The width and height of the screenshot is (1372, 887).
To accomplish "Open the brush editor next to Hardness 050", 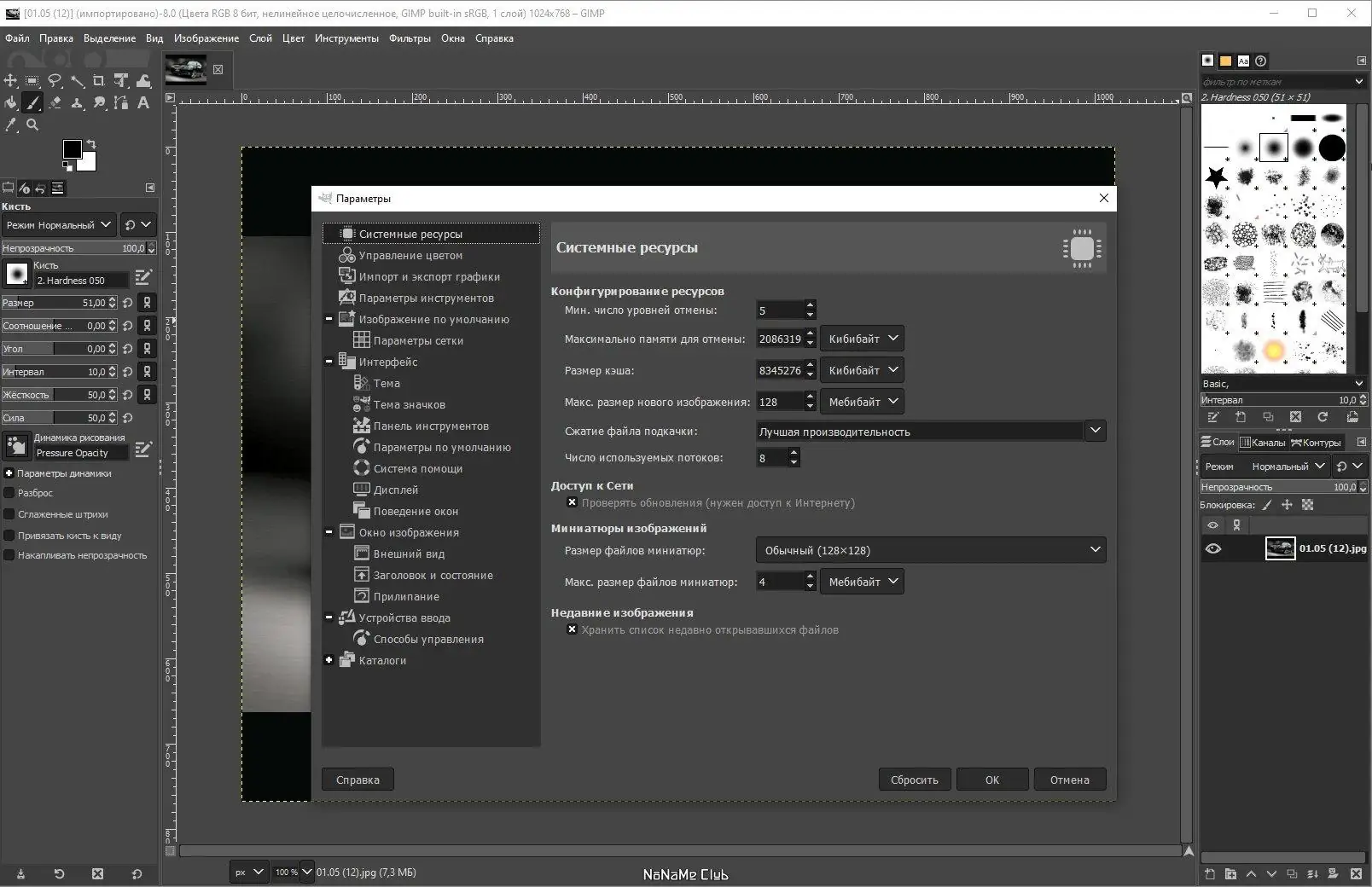I will tap(142, 278).
